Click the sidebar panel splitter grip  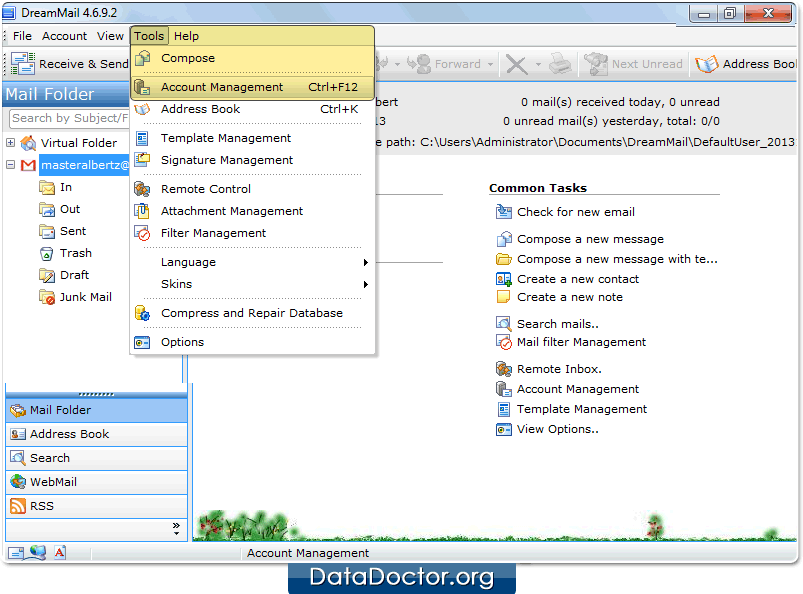tap(96, 394)
